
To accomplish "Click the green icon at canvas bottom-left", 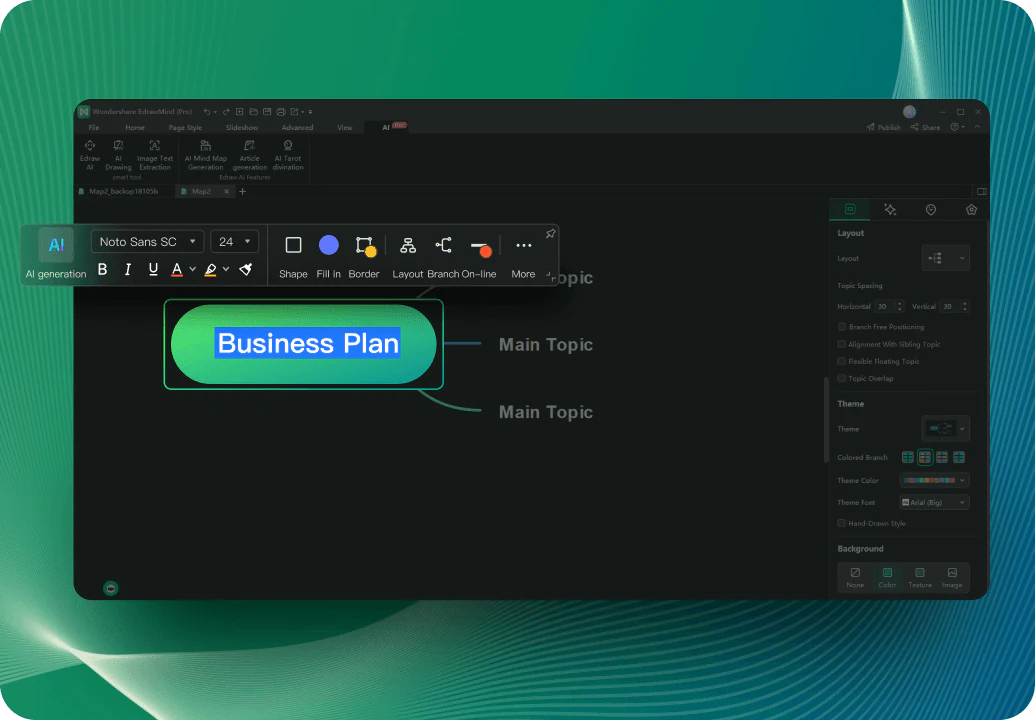I will click(x=111, y=588).
